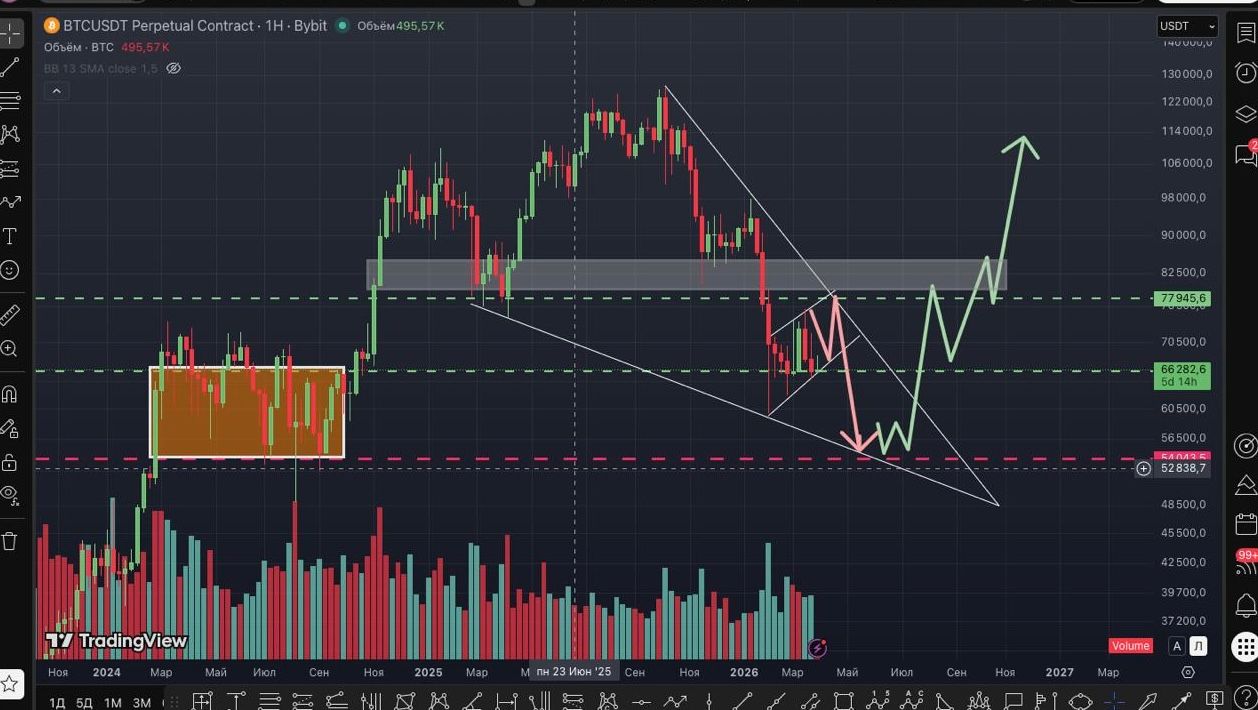Viewport: 1258px width, 710px height.
Task: Toggle lock all drawings
Action: 10,462
